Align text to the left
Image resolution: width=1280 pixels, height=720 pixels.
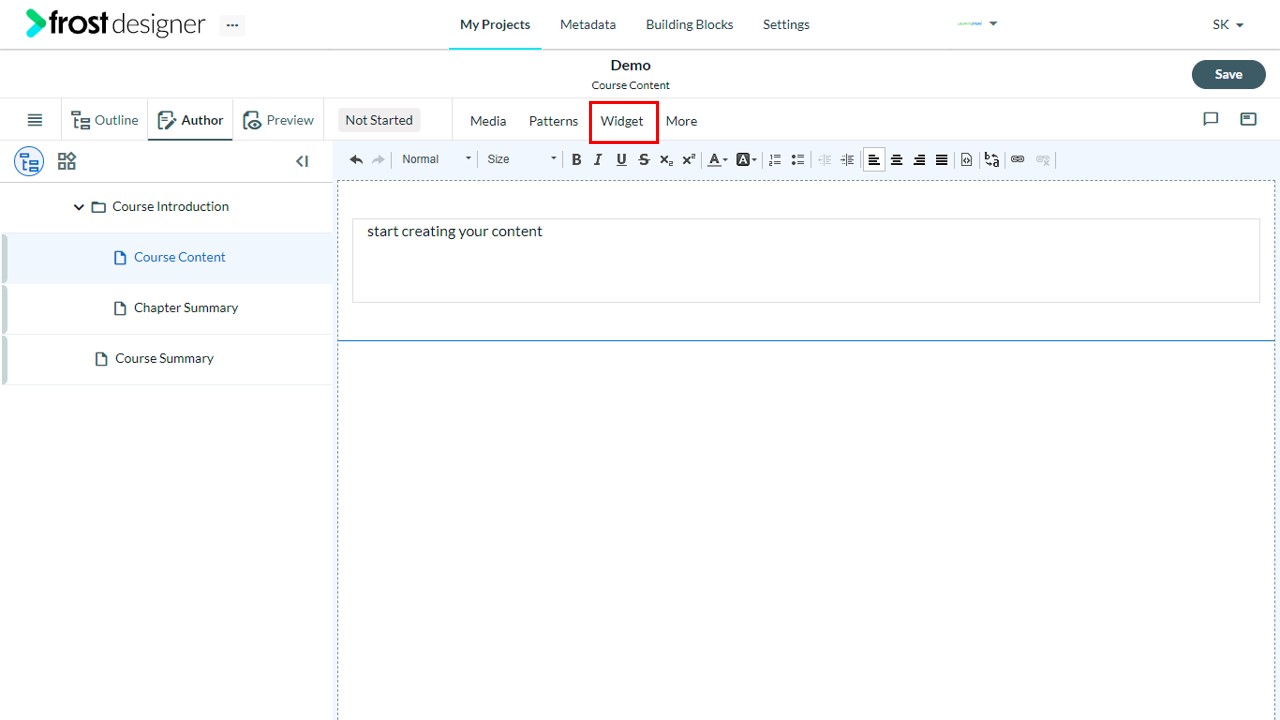874,159
